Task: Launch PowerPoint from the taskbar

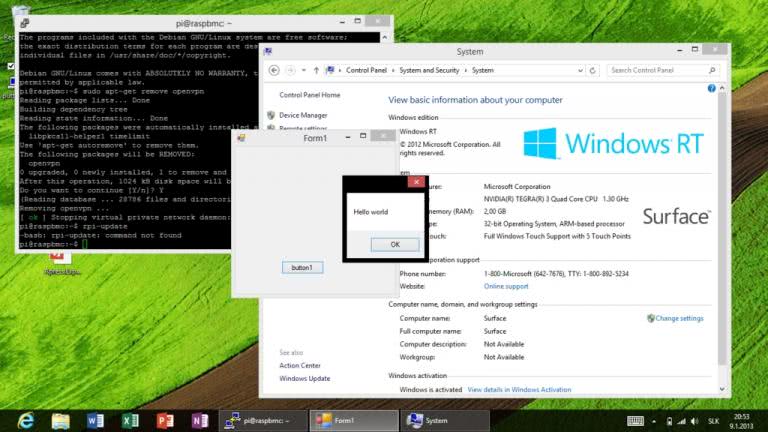Action: click(x=165, y=421)
